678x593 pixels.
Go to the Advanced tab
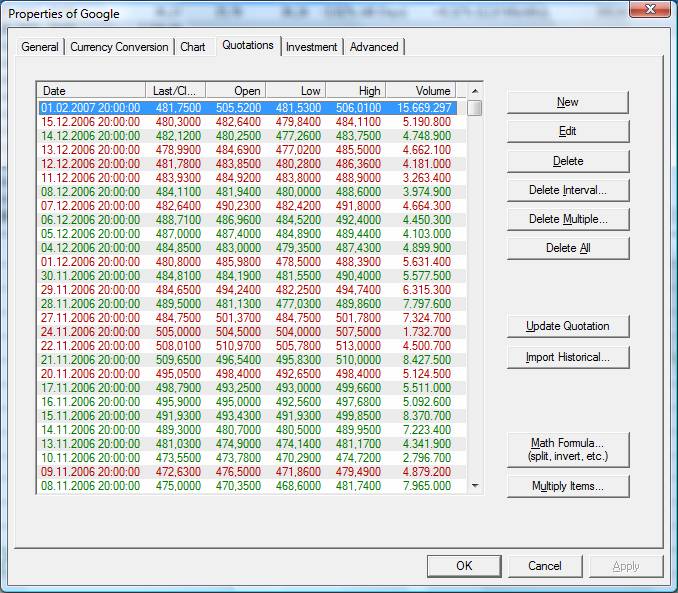[x=374, y=47]
